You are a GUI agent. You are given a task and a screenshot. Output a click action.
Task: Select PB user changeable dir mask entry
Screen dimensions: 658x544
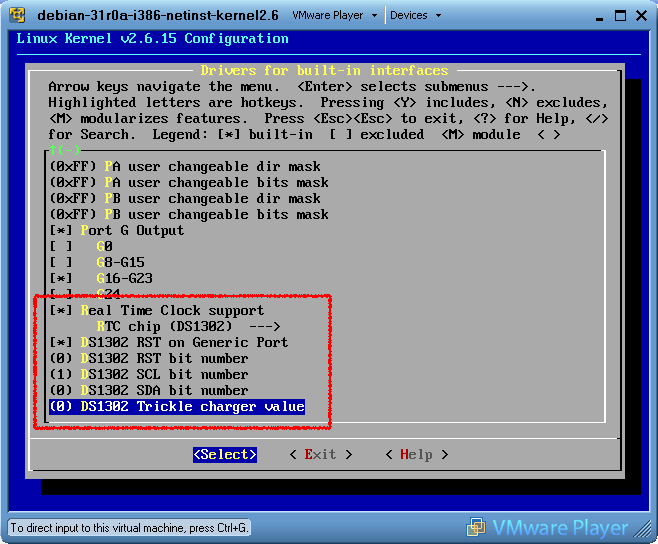click(x=185, y=199)
